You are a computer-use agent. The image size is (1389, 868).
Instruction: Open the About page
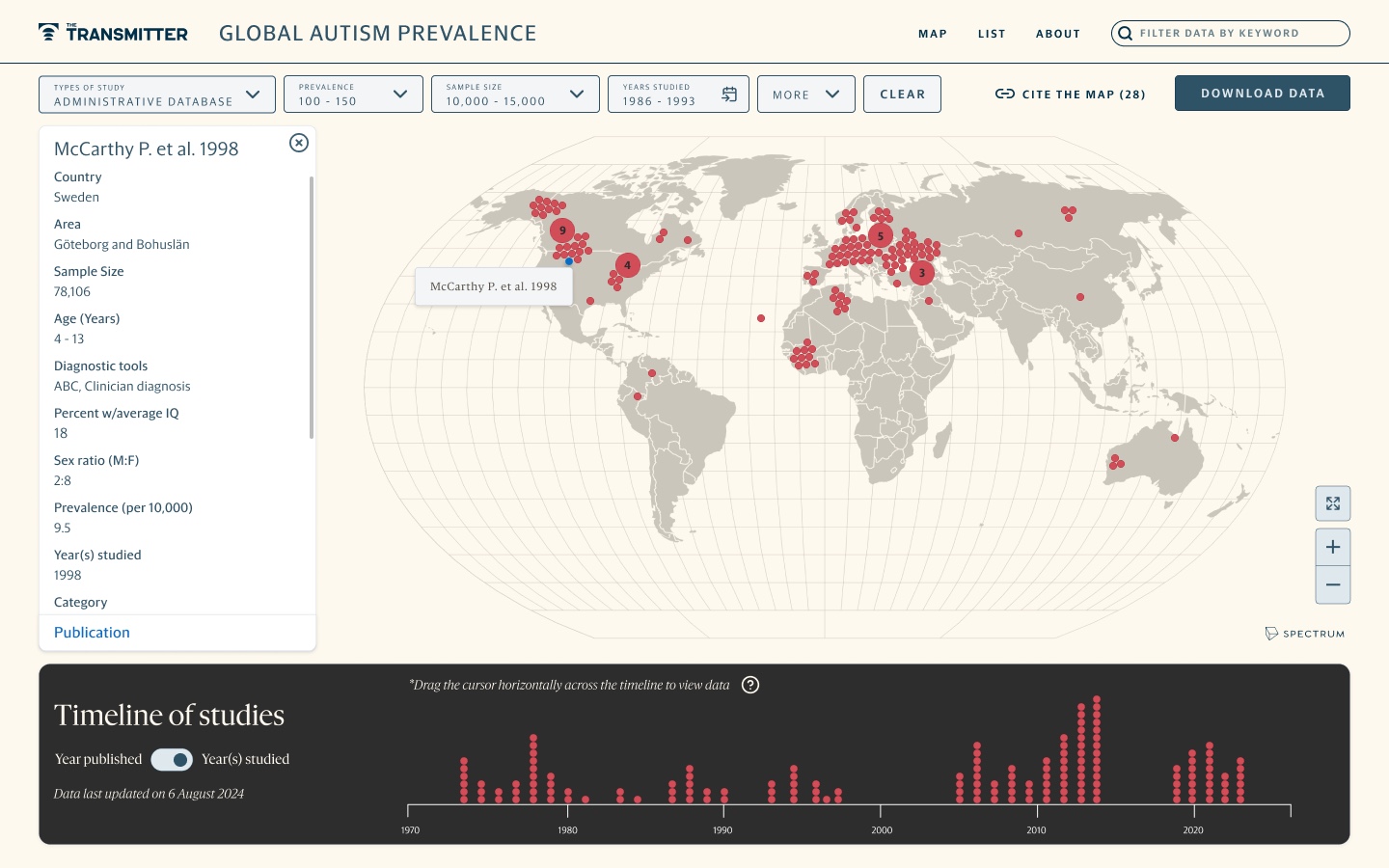(x=1058, y=34)
